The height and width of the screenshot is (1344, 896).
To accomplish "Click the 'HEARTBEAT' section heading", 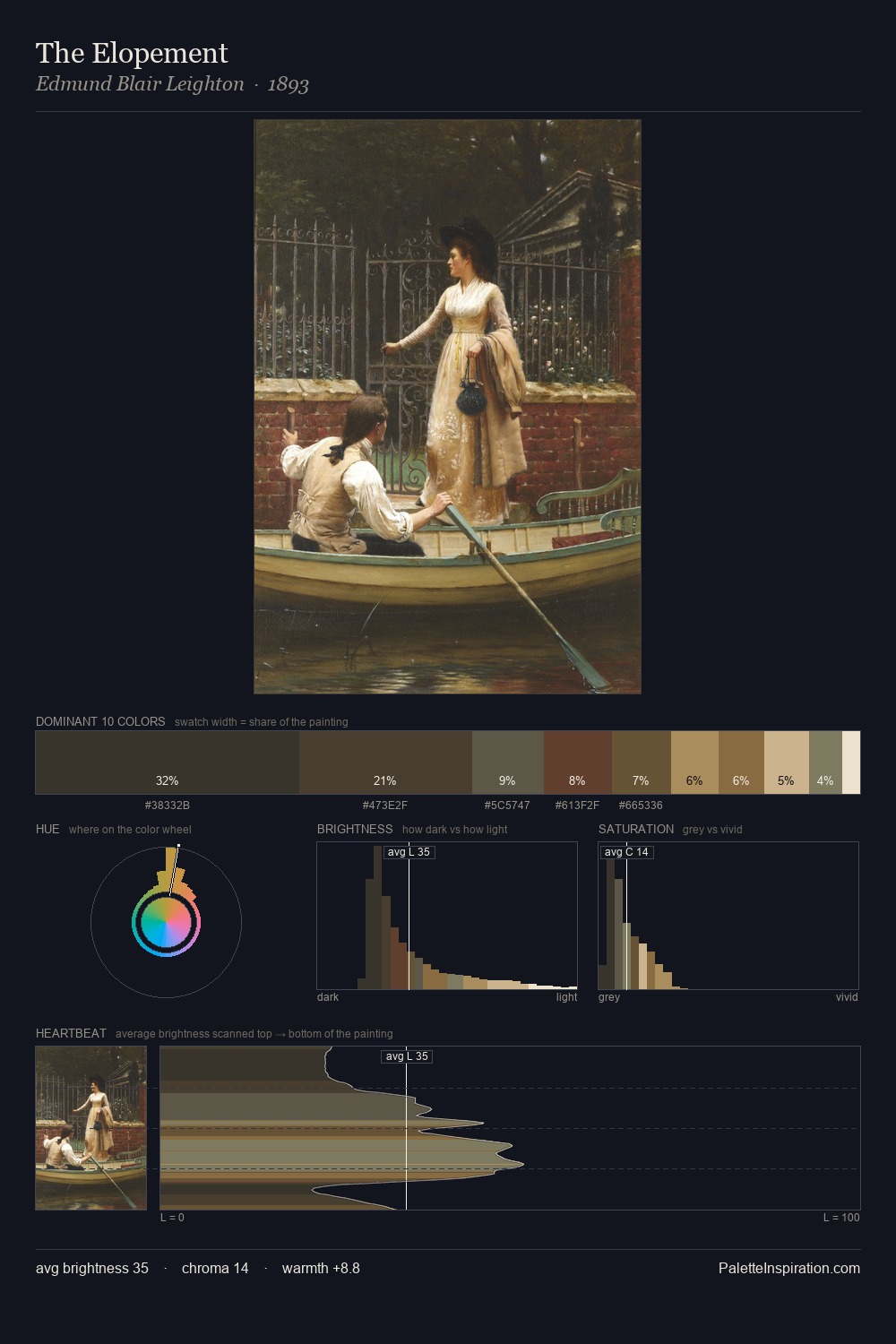I will pos(71,1033).
